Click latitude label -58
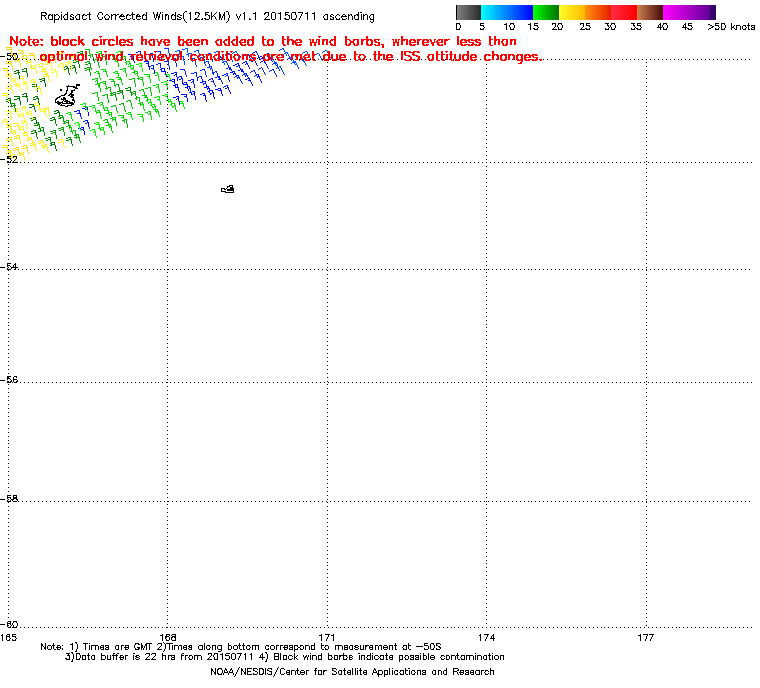The width and height of the screenshot is (760, 688). [9, 498]
